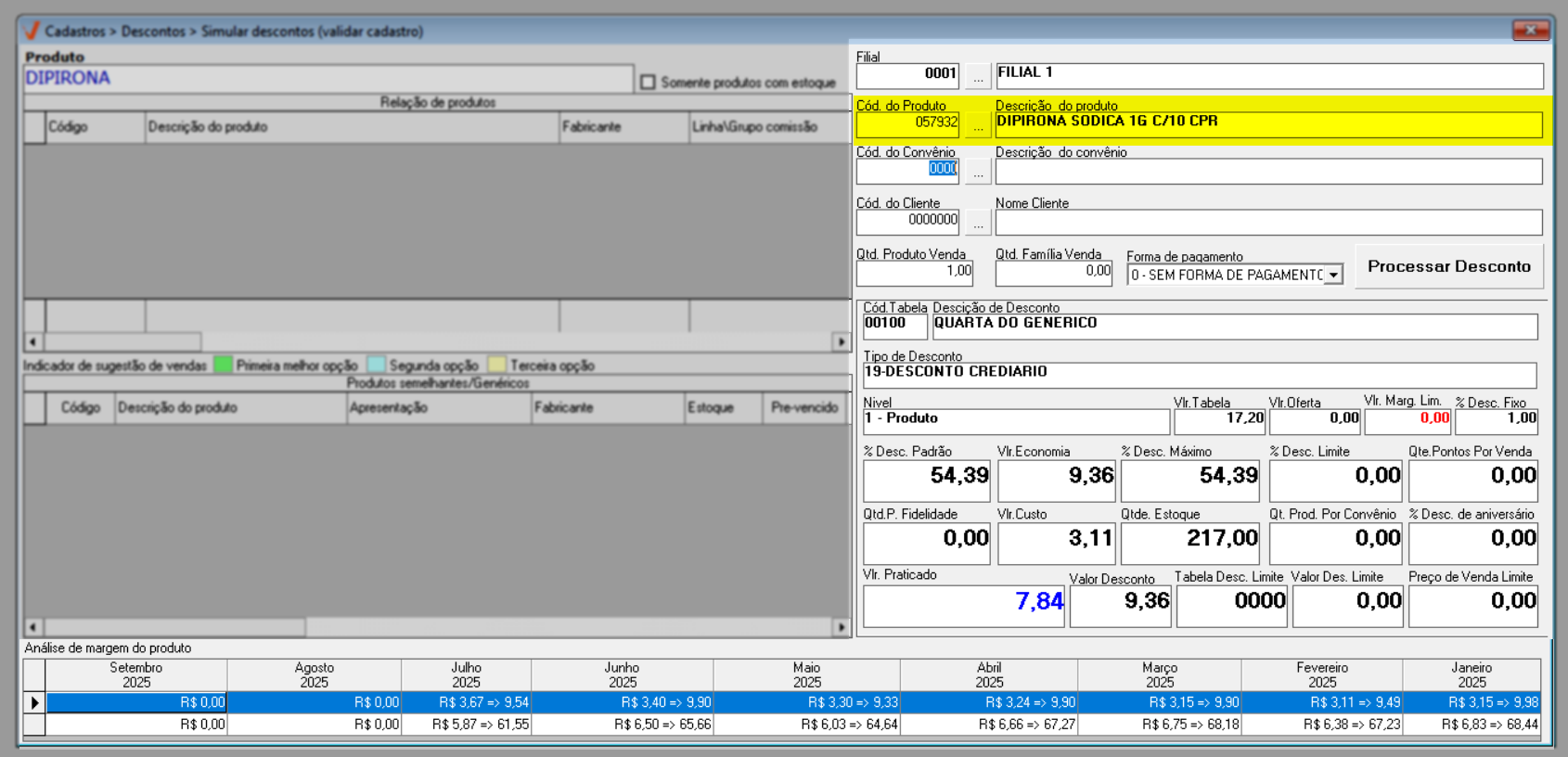Click the lookup button next to Filial
1568x757 pixels.
click(x=977, y=75)
